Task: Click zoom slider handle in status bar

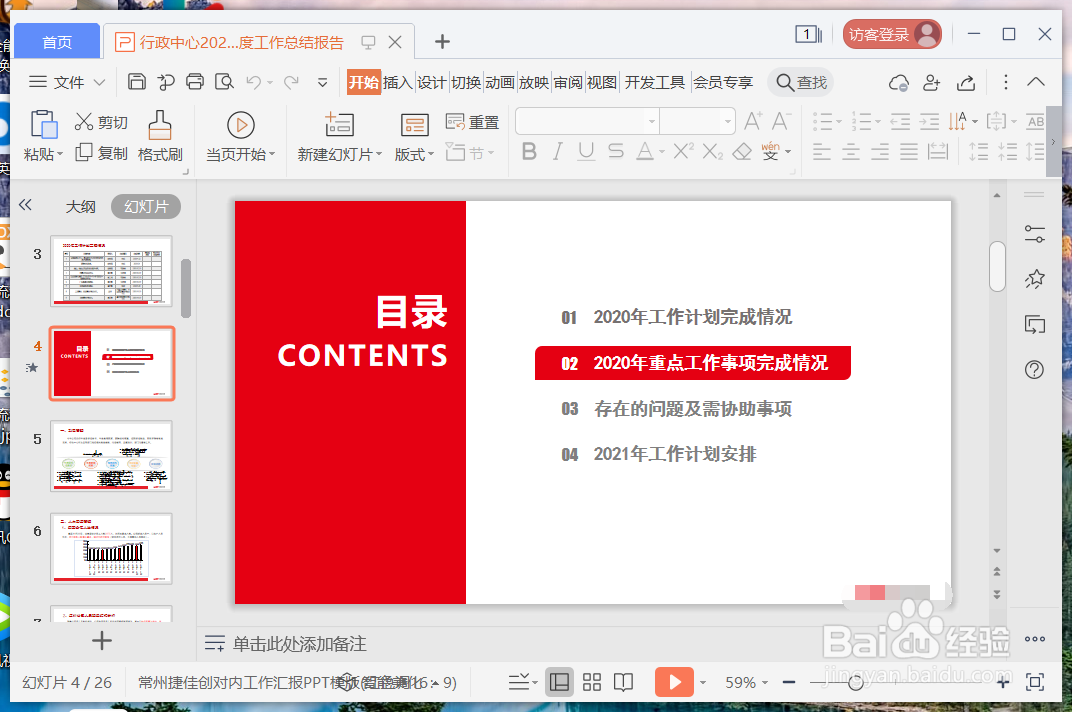Action: [x=855, y=682]
